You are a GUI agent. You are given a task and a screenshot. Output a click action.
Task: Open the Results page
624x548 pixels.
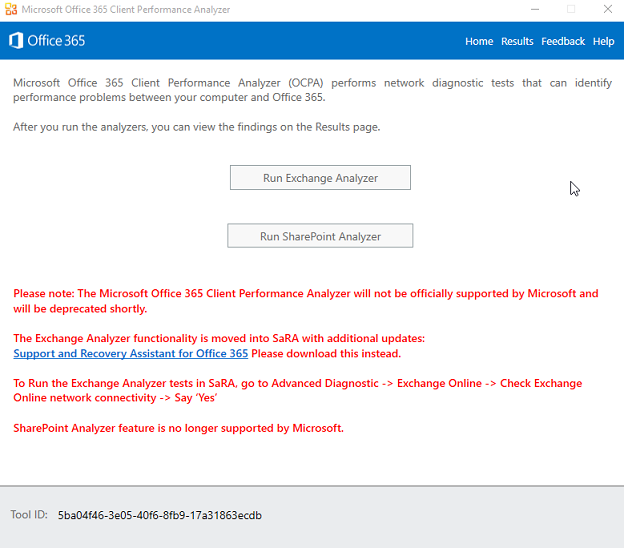point(517,41)
